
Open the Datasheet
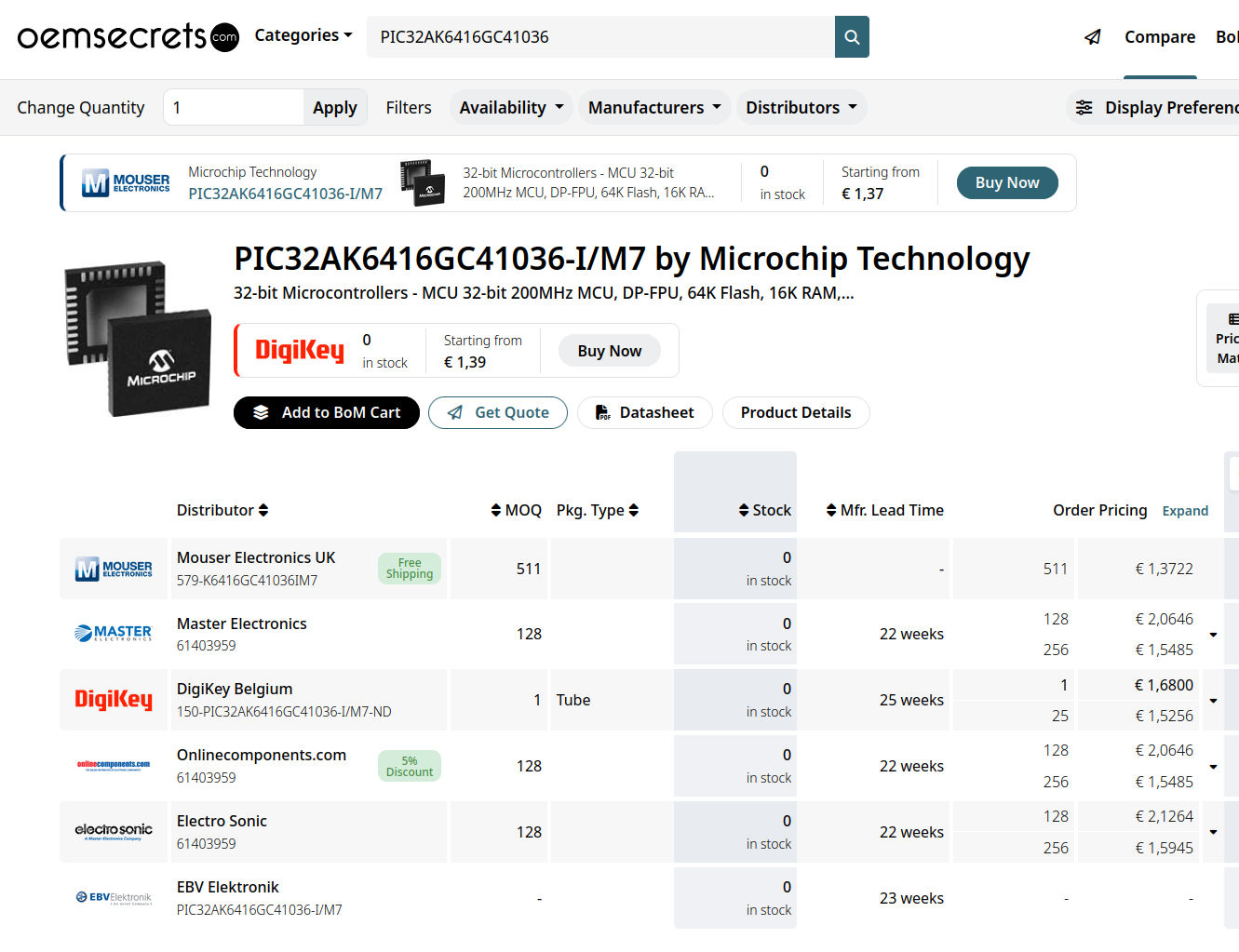(645, 412)
